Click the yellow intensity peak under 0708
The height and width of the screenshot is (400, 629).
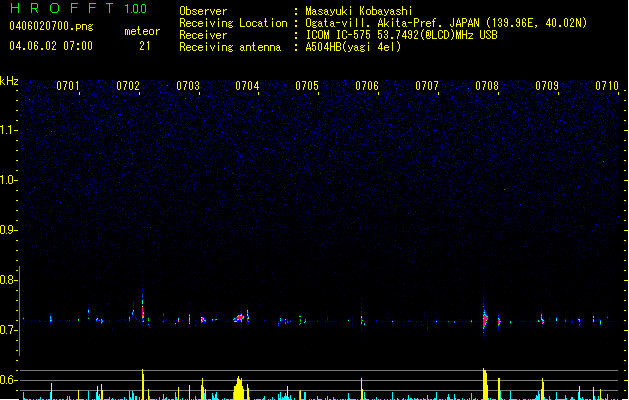[485, 384]
